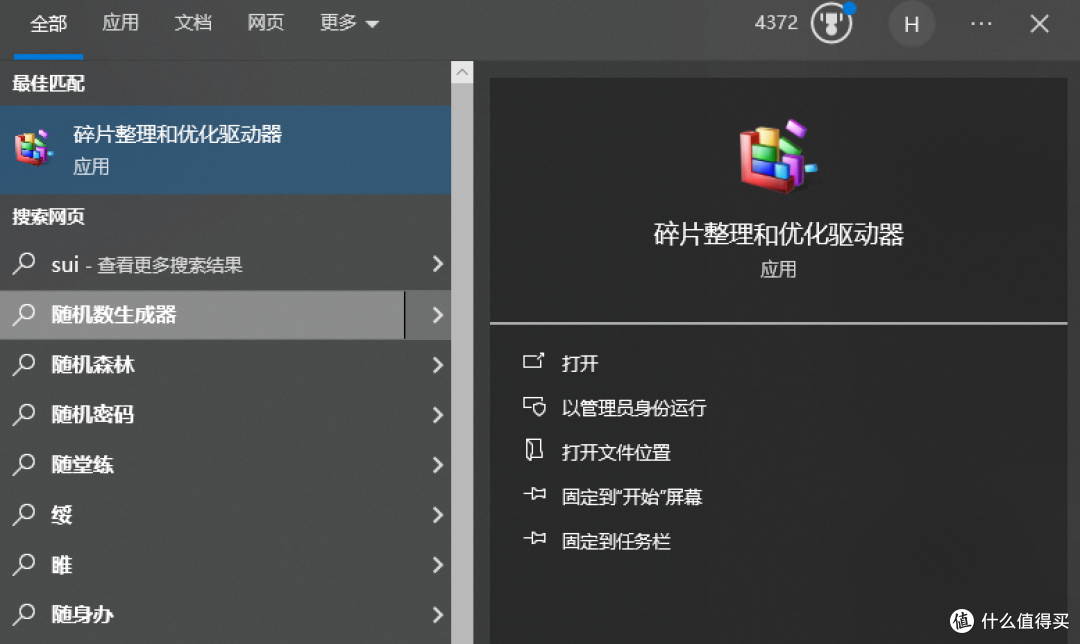Open the H account avatar

pos(911,24)
